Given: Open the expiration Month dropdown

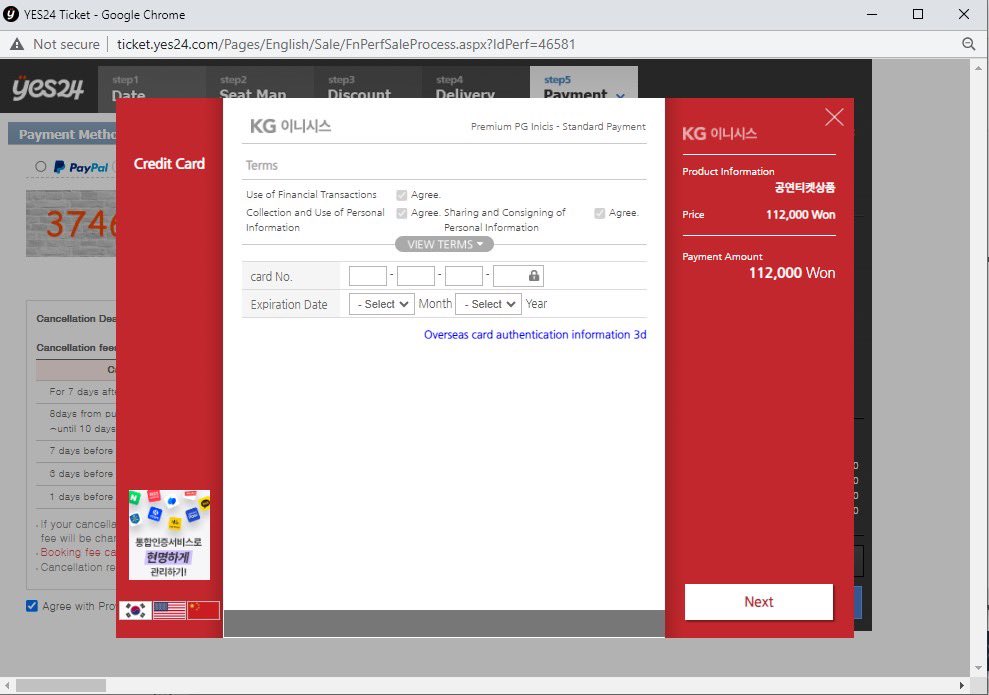Looking at the screenshot, I should [382, 304].
